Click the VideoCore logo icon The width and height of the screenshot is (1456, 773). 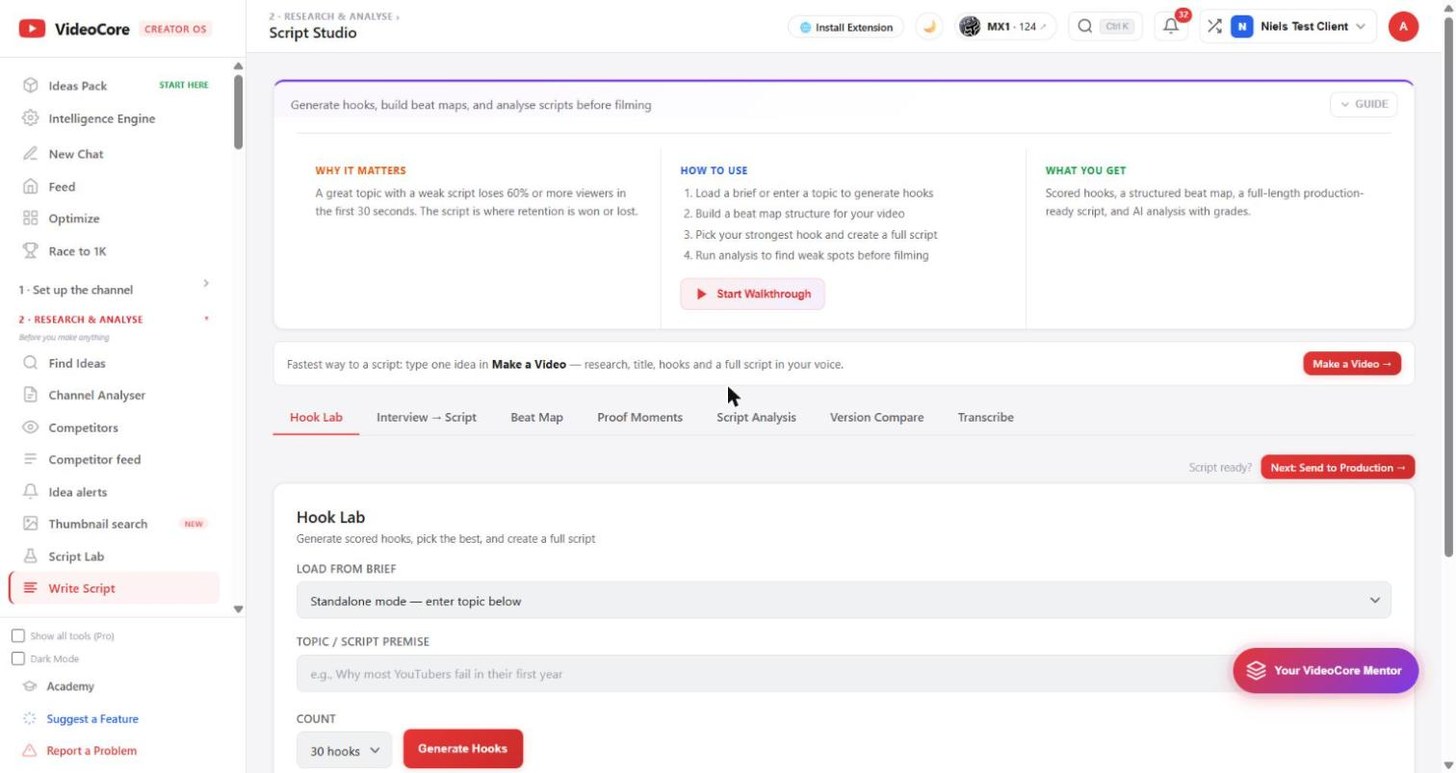[32, 29]
